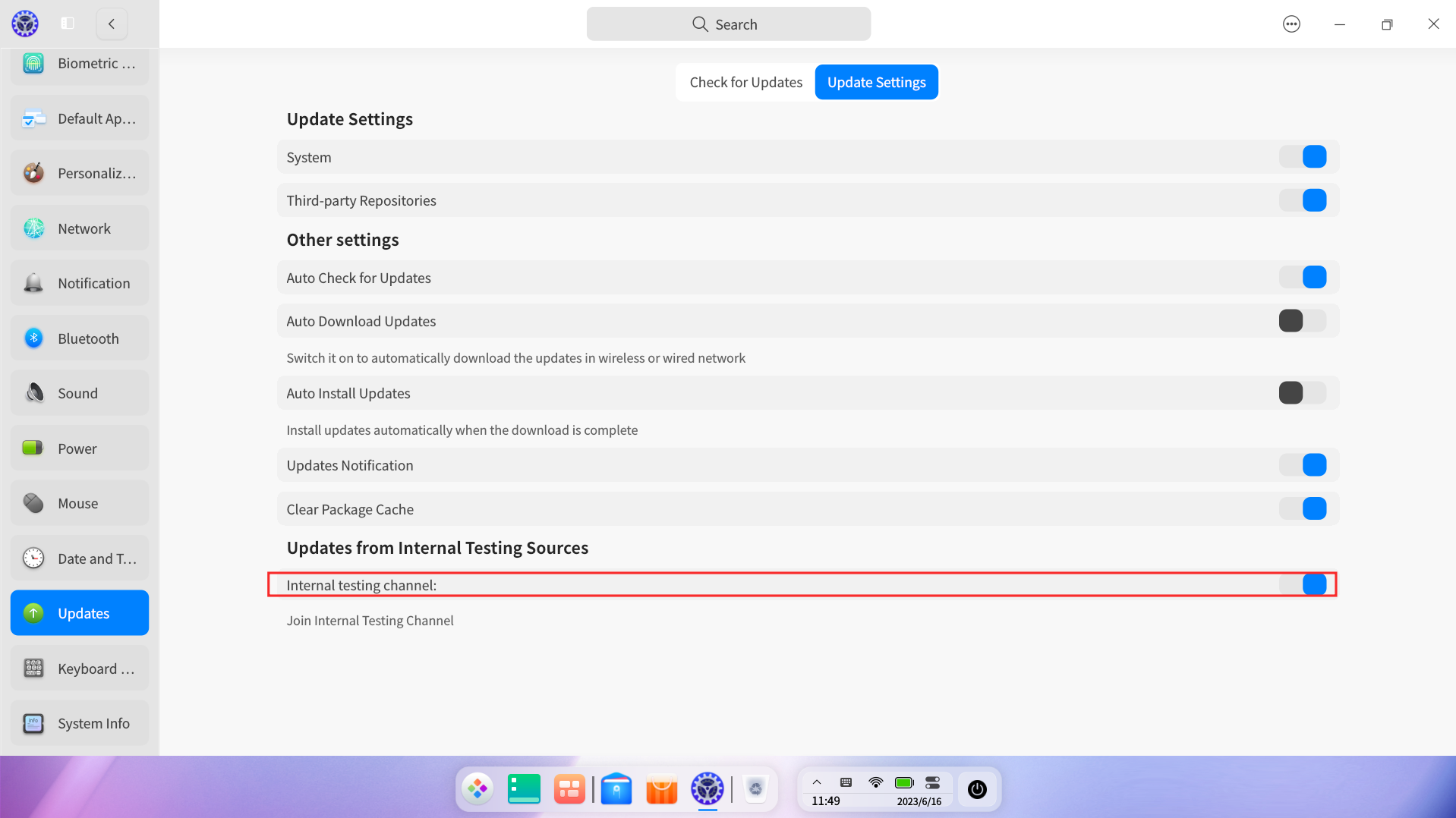1456x818 pixels.
Task: Click the battery tray icon
Action: click(x=904, y=782)
